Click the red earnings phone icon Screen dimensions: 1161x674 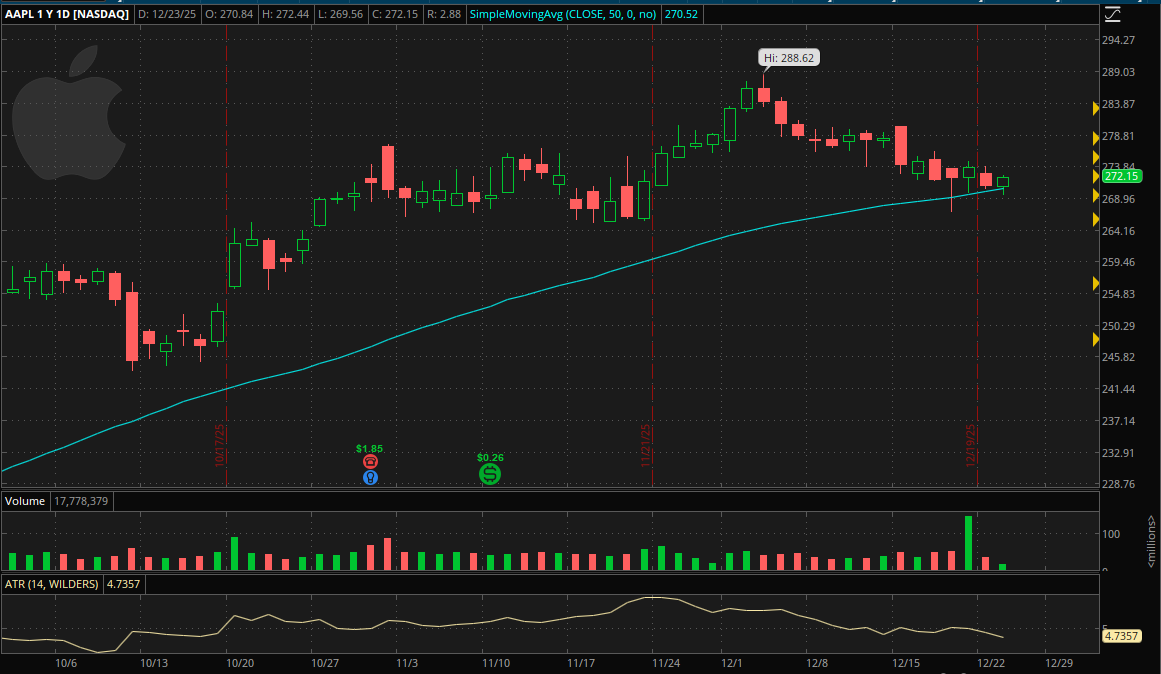(370, 462)
